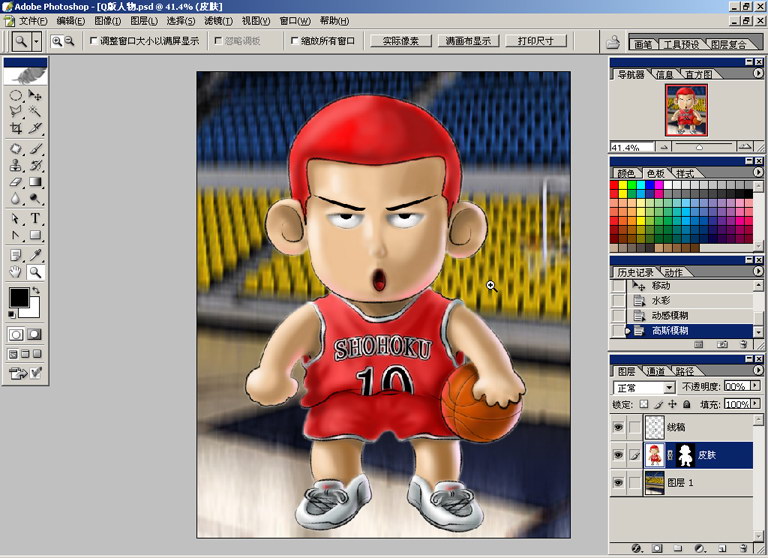
Task: Open History panel flyout menu arrow
Action: coord(758,271)
